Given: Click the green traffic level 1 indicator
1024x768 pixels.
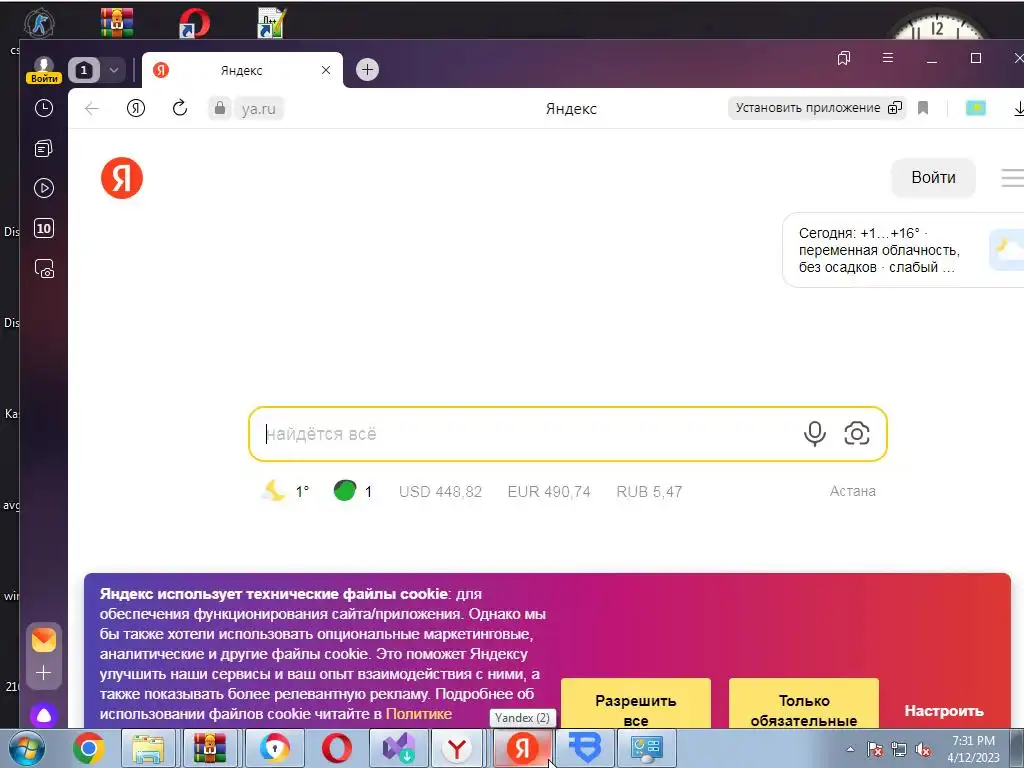Looking at the screenshot, I should coord(353,491).
